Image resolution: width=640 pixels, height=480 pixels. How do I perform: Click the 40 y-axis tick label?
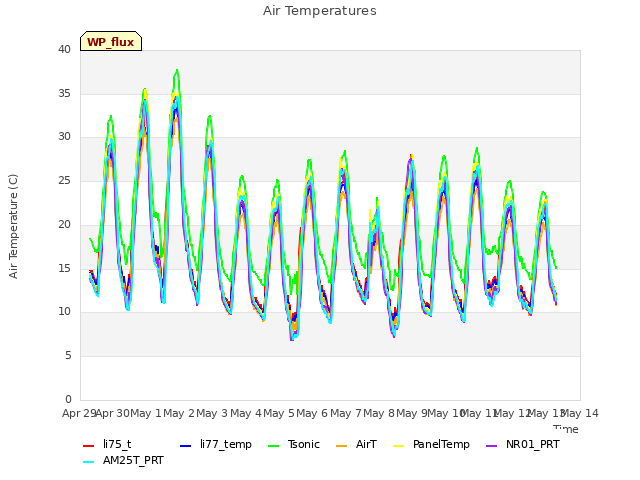point(64,50)
